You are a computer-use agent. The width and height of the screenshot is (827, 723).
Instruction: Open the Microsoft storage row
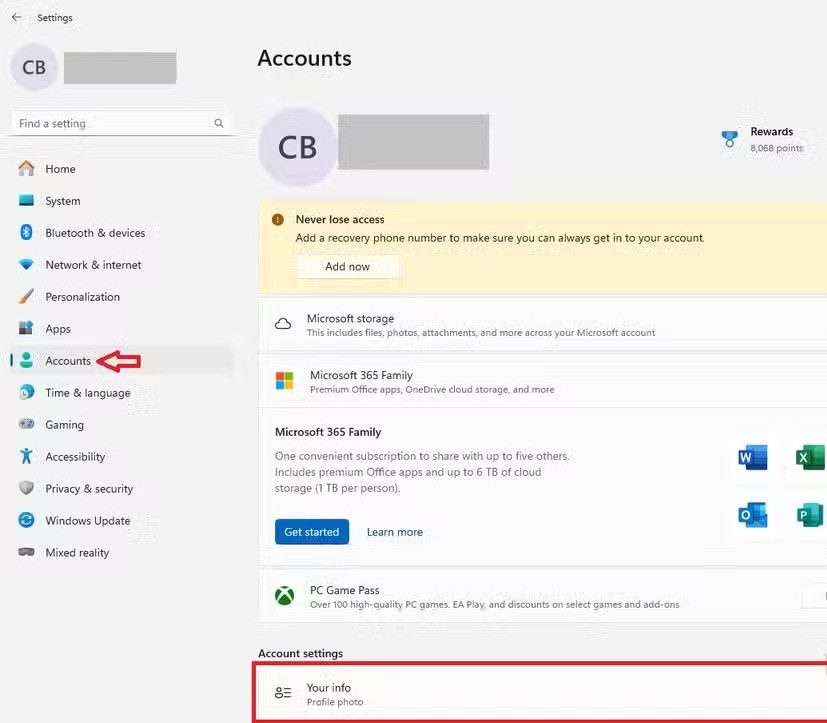tap(543, 325)
